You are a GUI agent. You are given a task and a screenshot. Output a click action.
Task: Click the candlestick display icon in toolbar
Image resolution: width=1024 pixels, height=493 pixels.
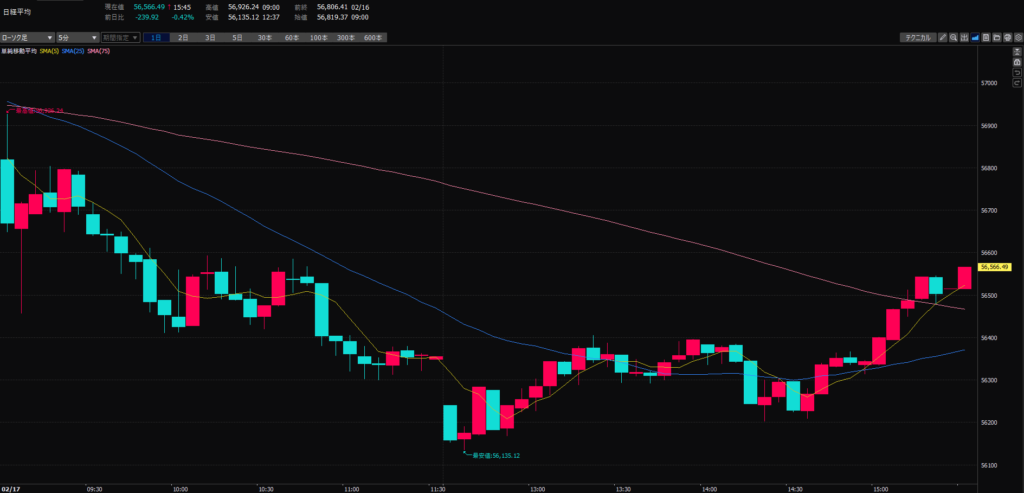pos(963,37)
